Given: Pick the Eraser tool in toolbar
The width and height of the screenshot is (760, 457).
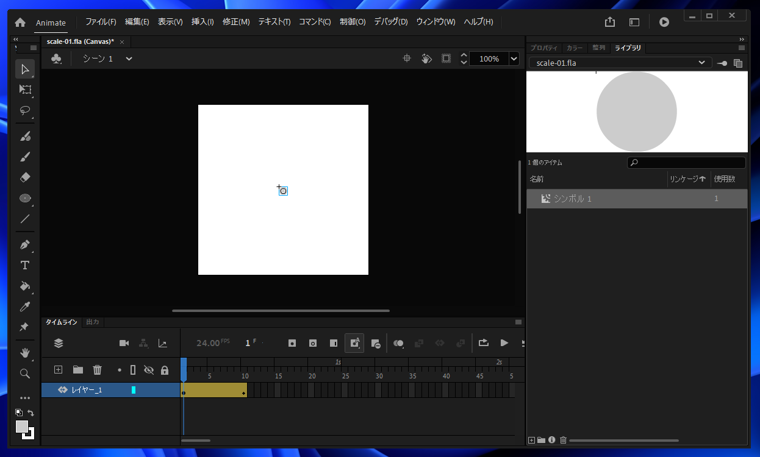Looking at the screenshot, I should click(x=25, y=177).
